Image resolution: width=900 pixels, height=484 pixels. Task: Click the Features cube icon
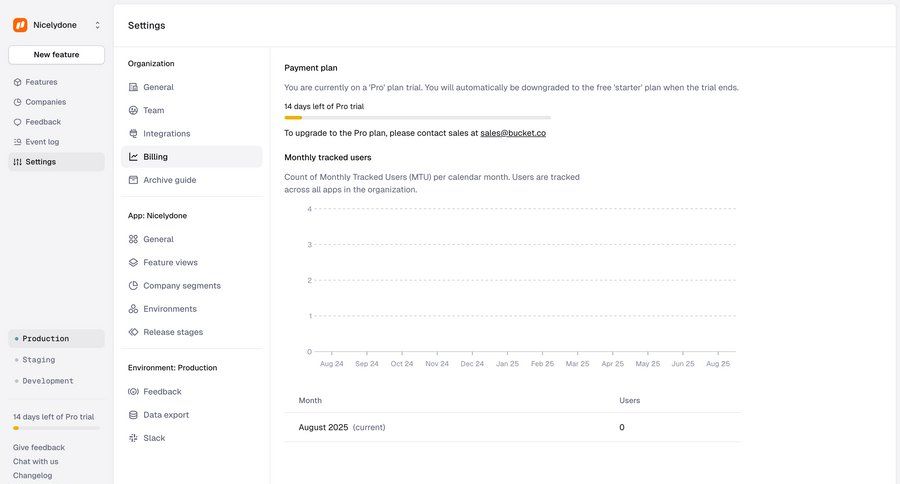pos(17,82)
